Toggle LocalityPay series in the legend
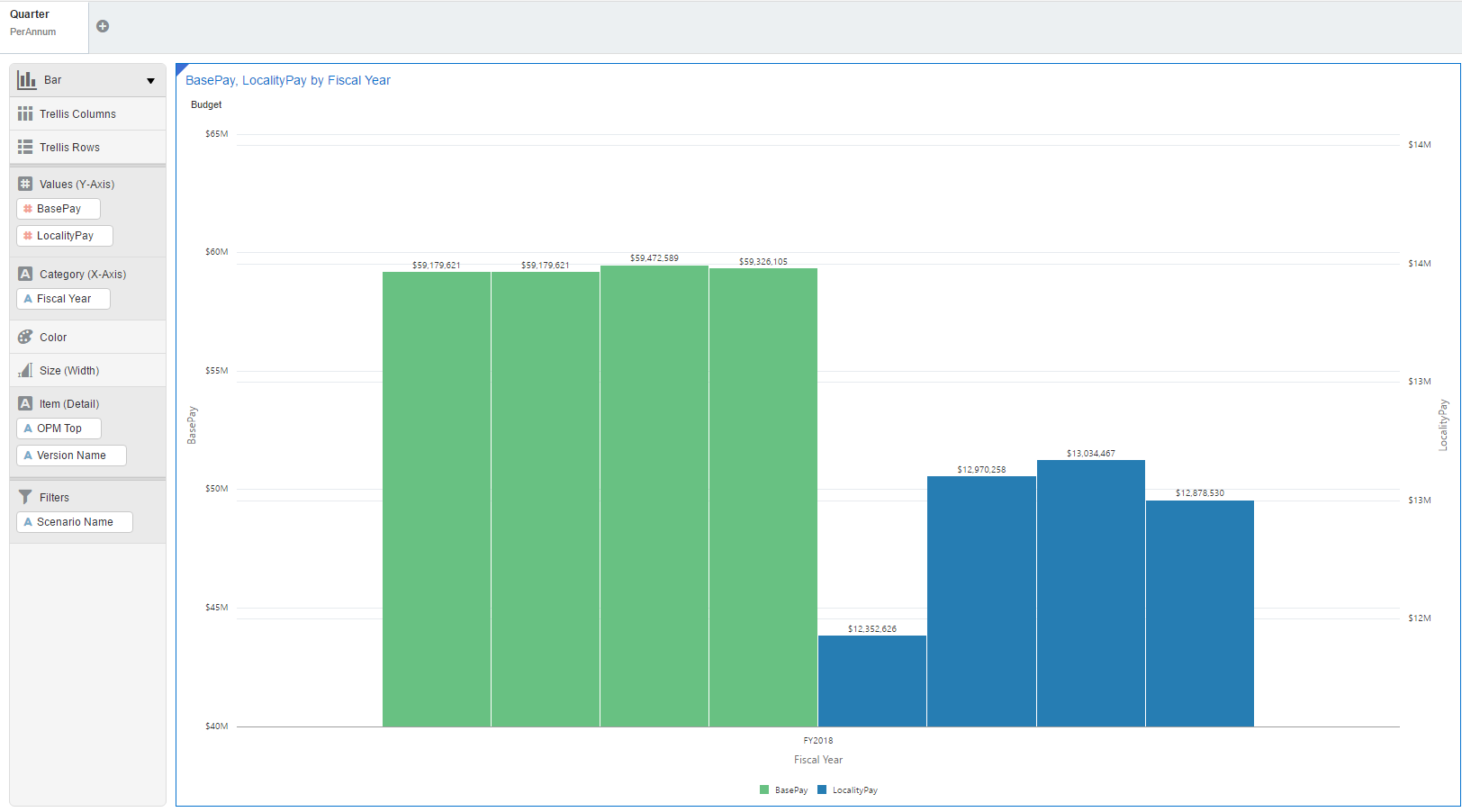 (x=848, y=790)
